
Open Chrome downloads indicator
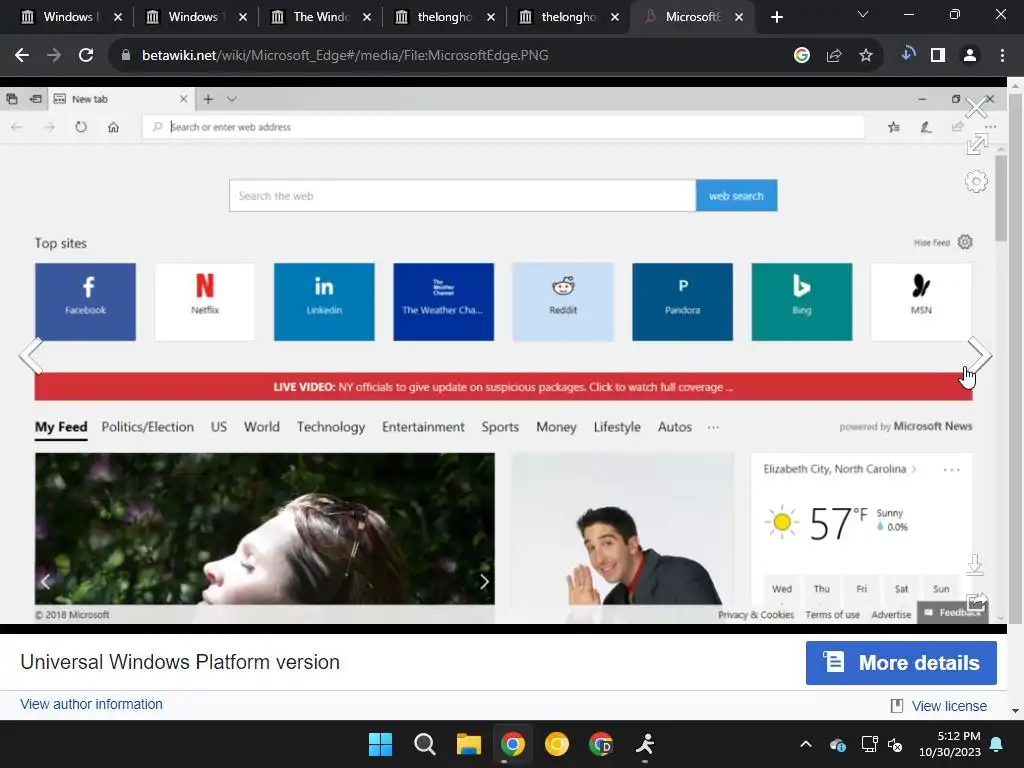907,55
